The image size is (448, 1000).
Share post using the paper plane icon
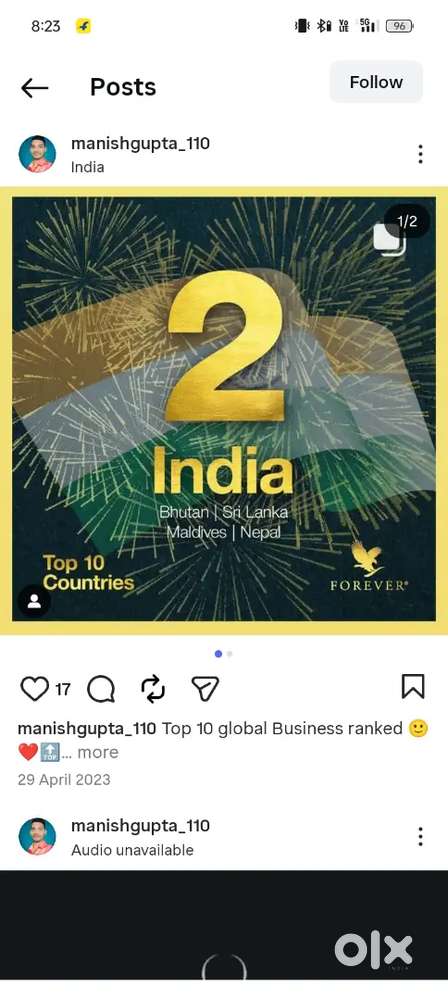click(205, 689)
